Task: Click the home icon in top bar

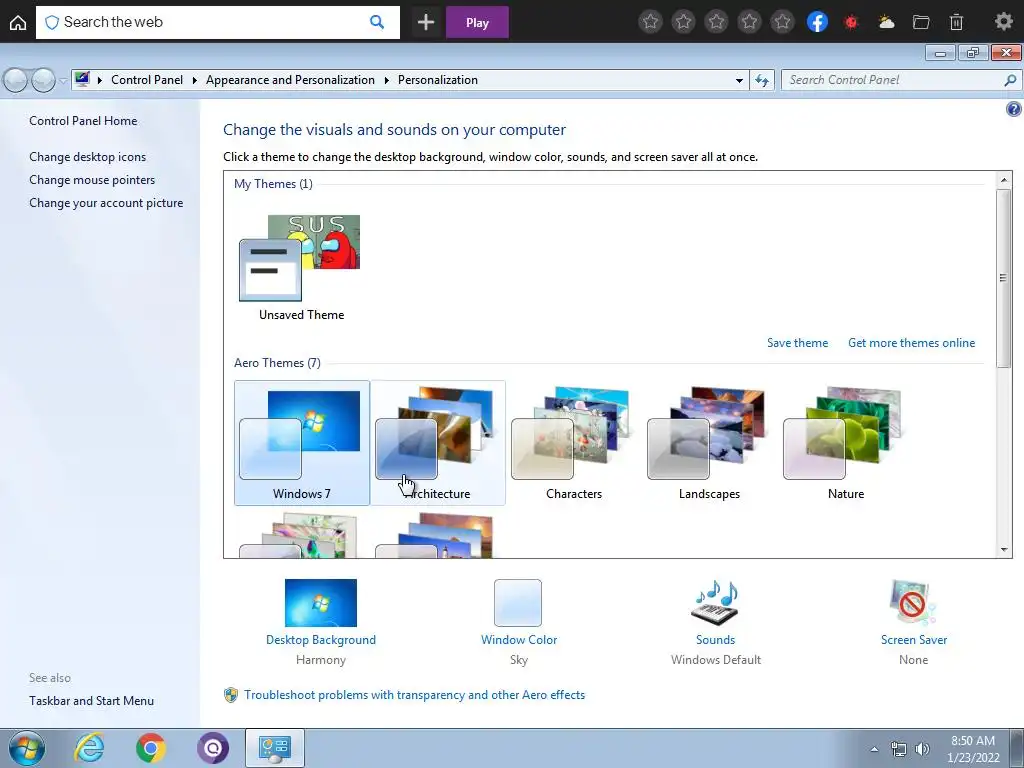Action: click(x=18, y=22)
